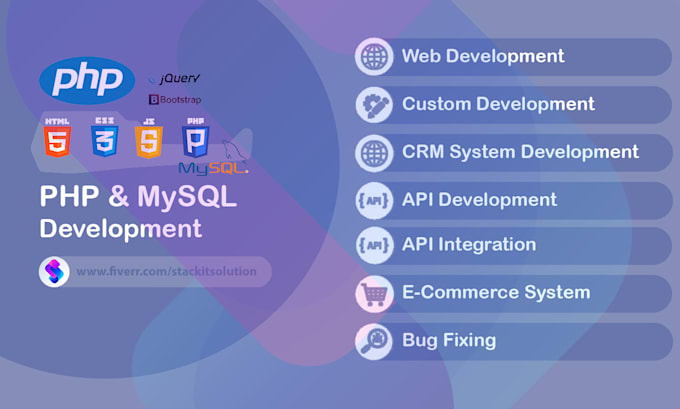This screenshot has height=409, width=680.
Task: Click the Stack IT Solution S logo
Action: point(54,272)
